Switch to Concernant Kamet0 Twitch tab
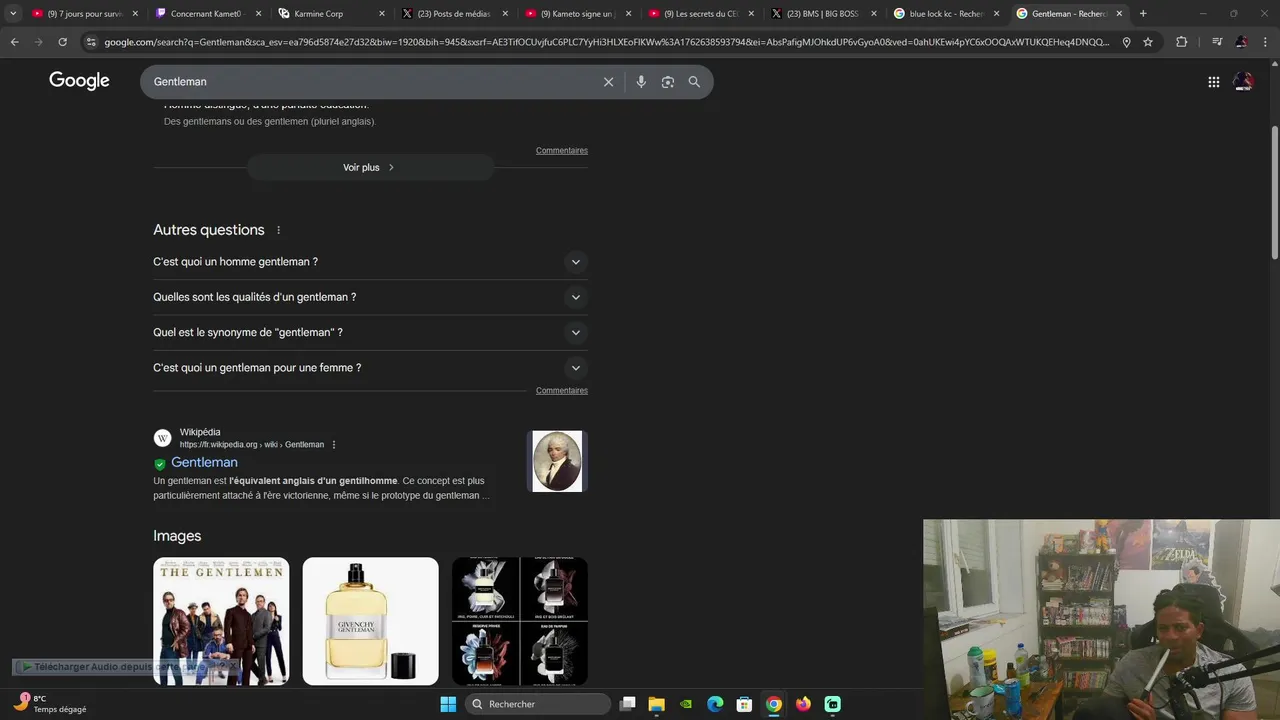1280x720 pixels. pyautogui.click(x=207, y=14)
